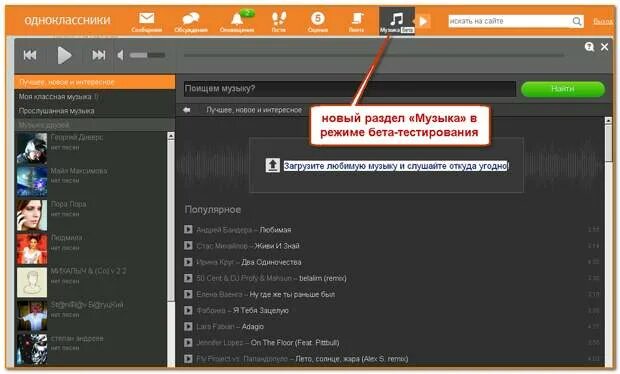Play Елена Ваенга – Ну где же ты раньше был

(188, 294)
